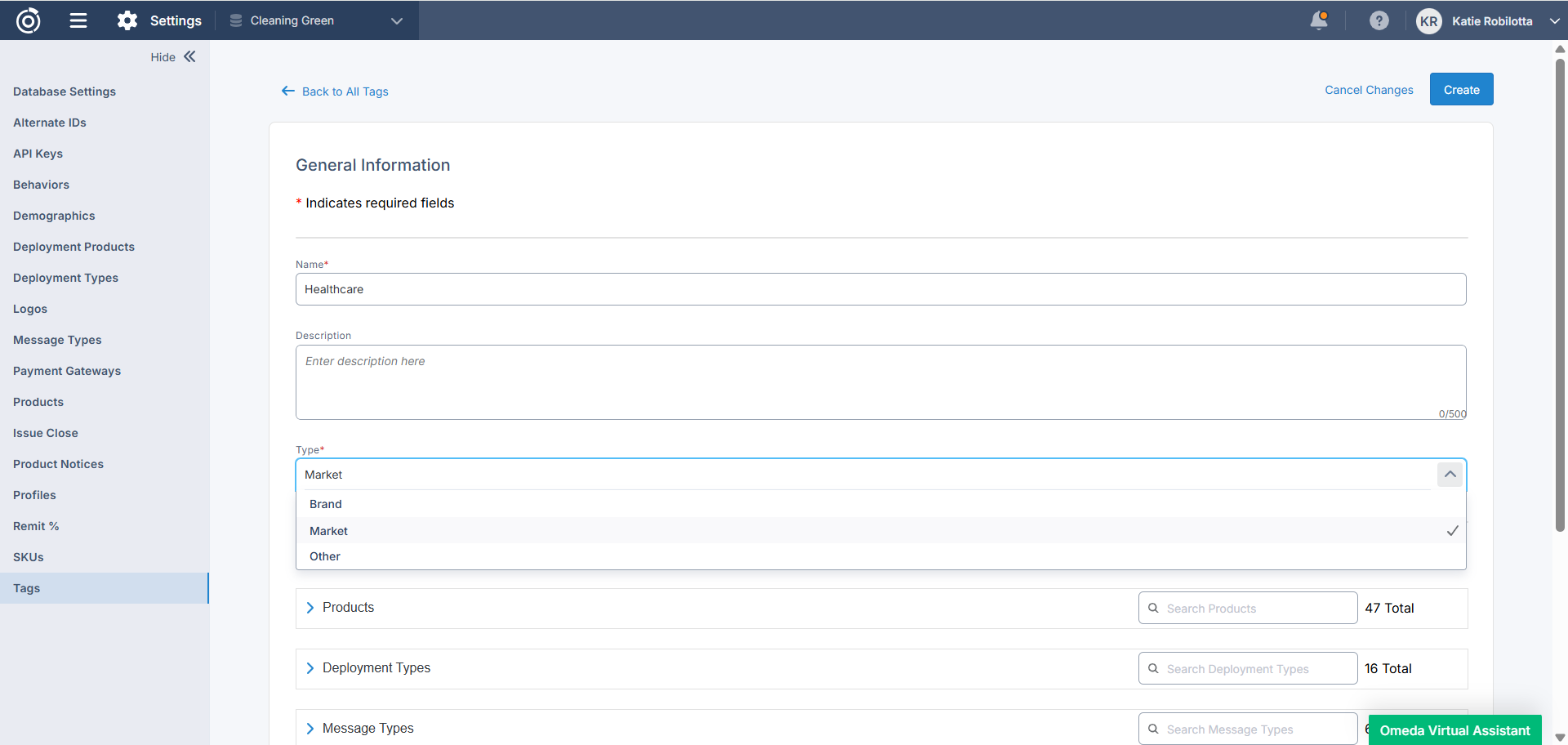The image size is (1568, 745).
Task: Expand the Deployment Types section
Action: 310,668
